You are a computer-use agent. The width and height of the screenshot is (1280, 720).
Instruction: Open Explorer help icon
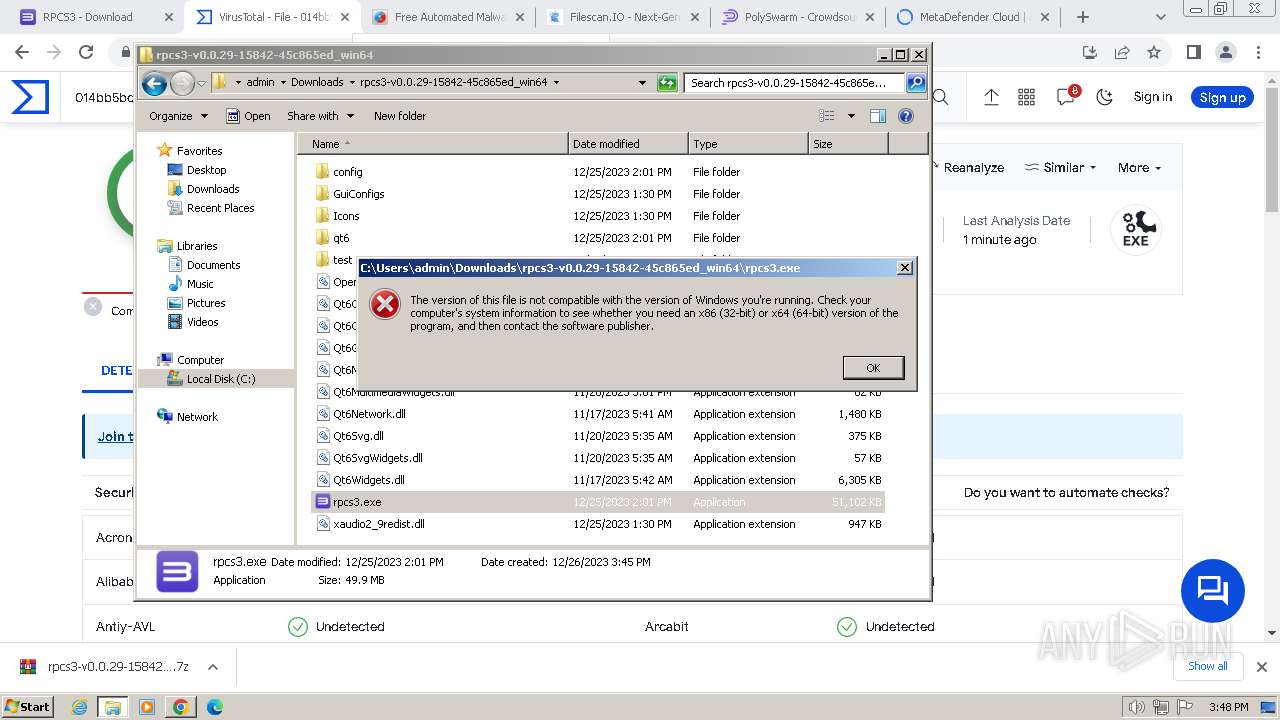click(x=906, y=116)
